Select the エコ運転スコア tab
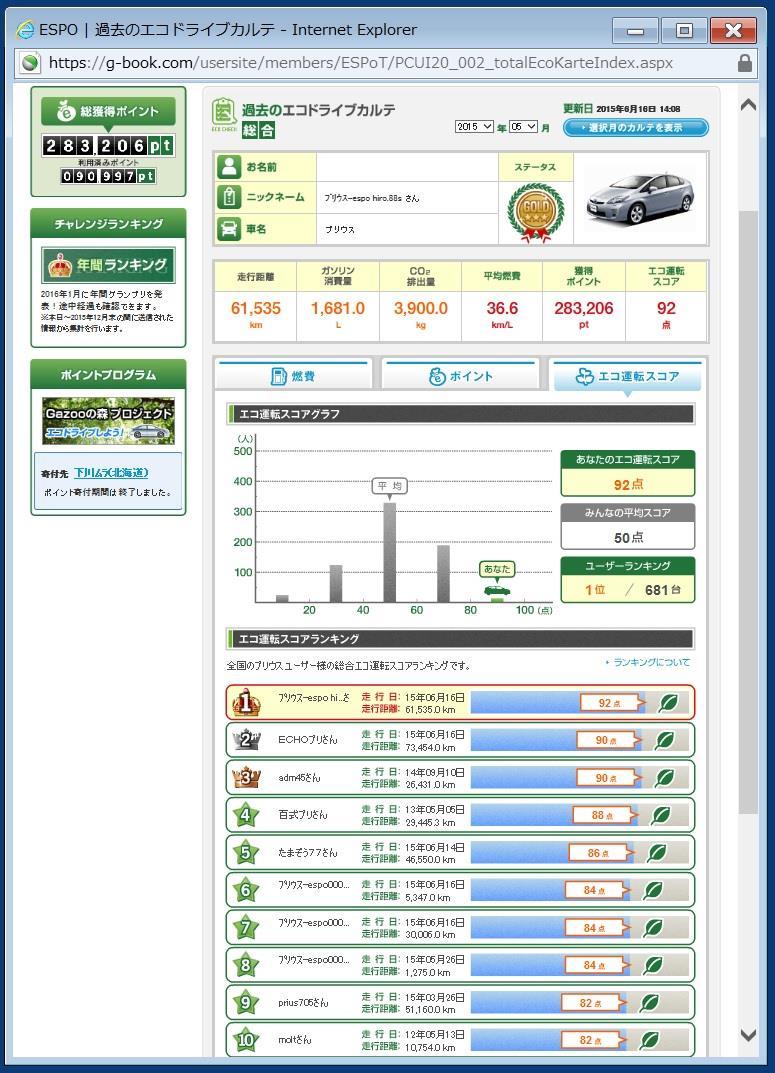The height and width of the screenshot is (1073, 775). (x=627, y=376)
